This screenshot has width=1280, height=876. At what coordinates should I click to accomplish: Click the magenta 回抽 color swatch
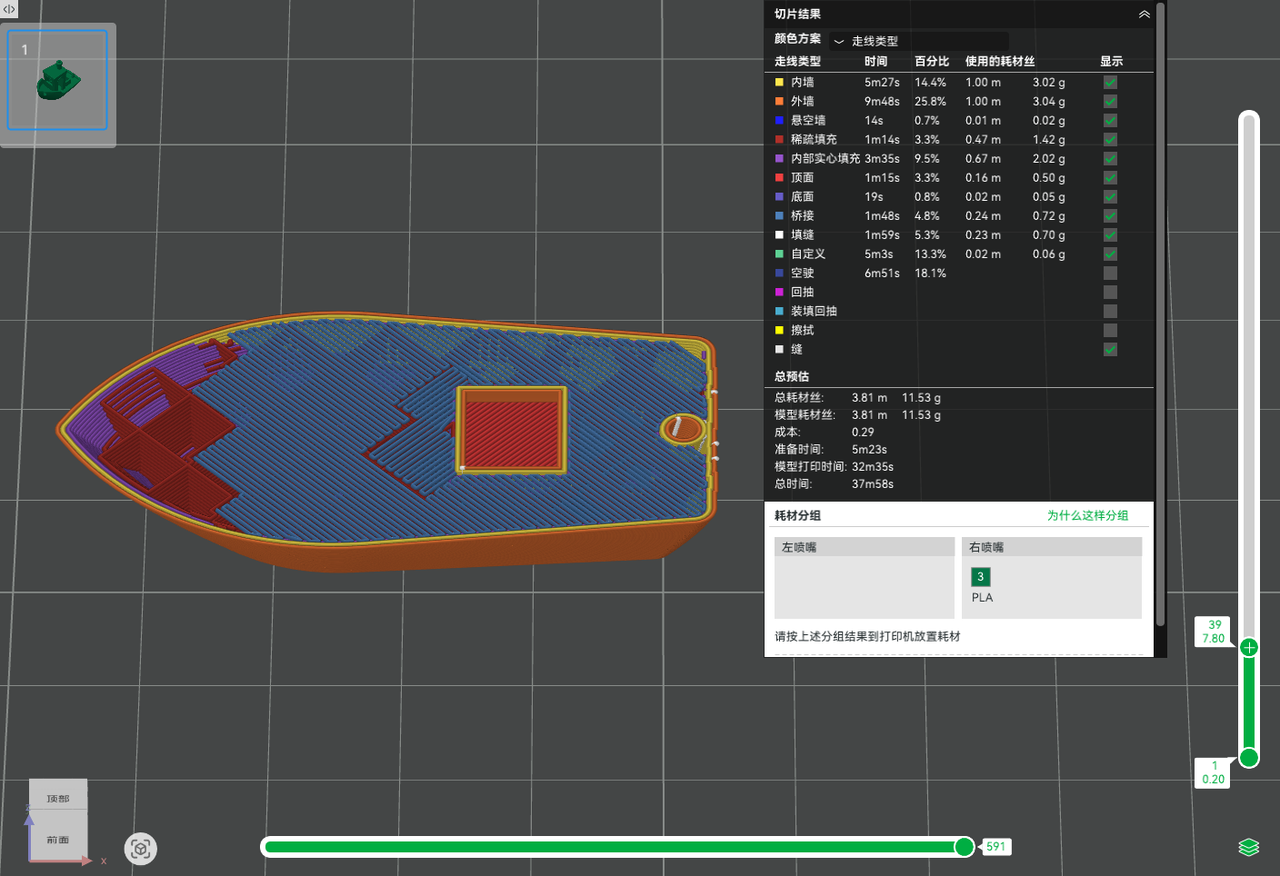click(780, 292)
